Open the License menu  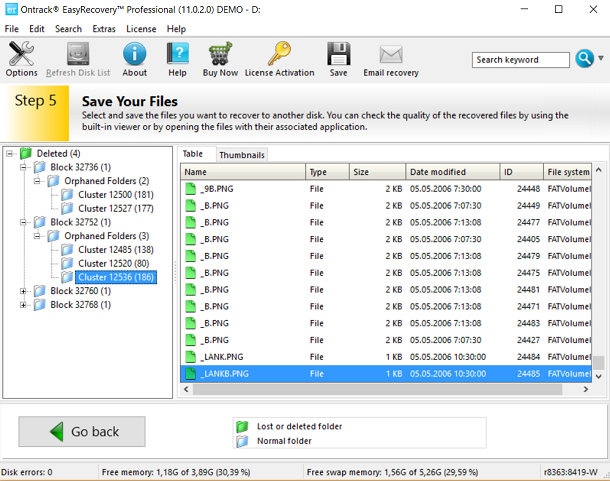click(x=141, y=29)
